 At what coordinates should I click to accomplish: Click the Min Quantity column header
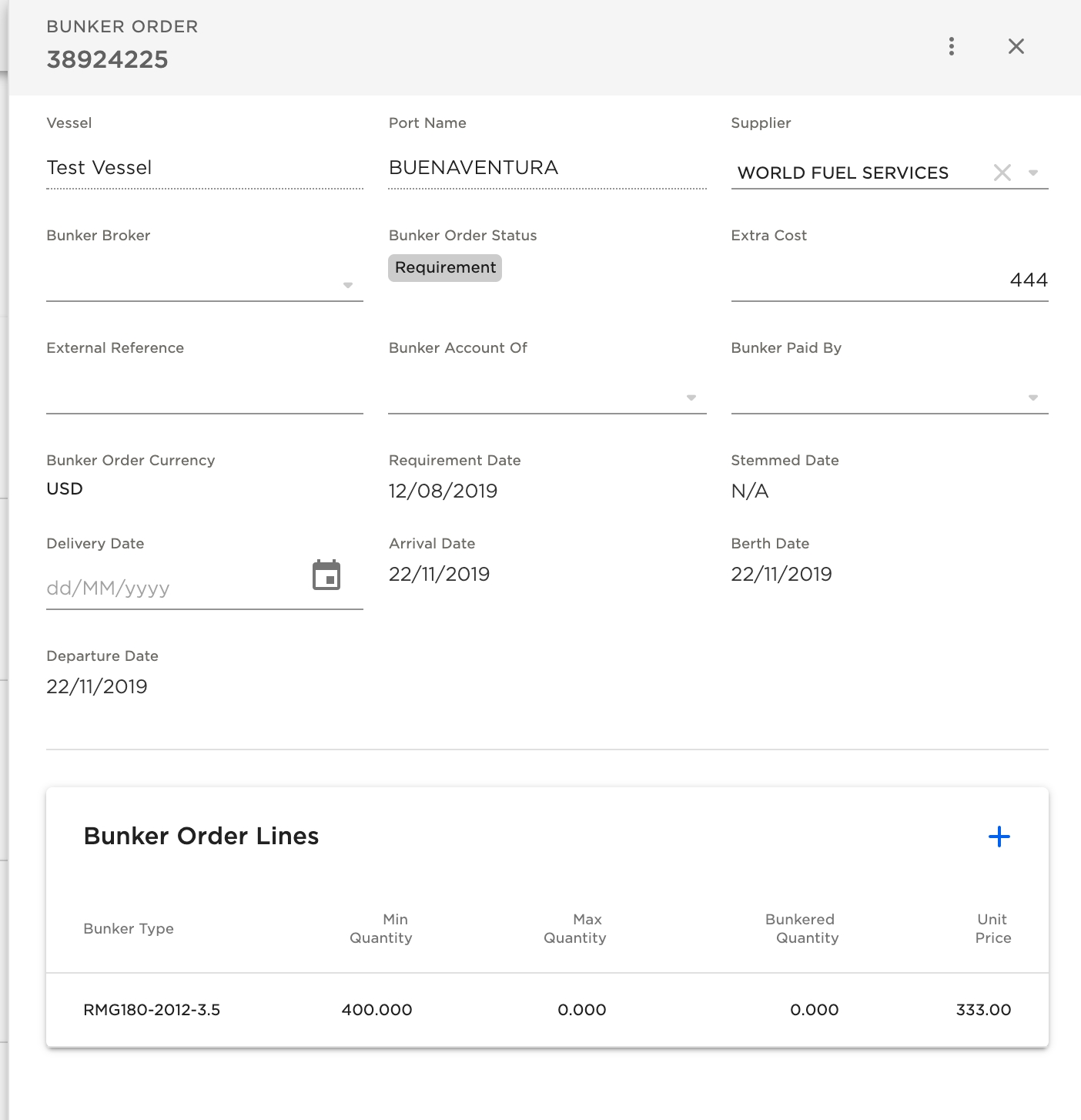click(x=381, y=928)
